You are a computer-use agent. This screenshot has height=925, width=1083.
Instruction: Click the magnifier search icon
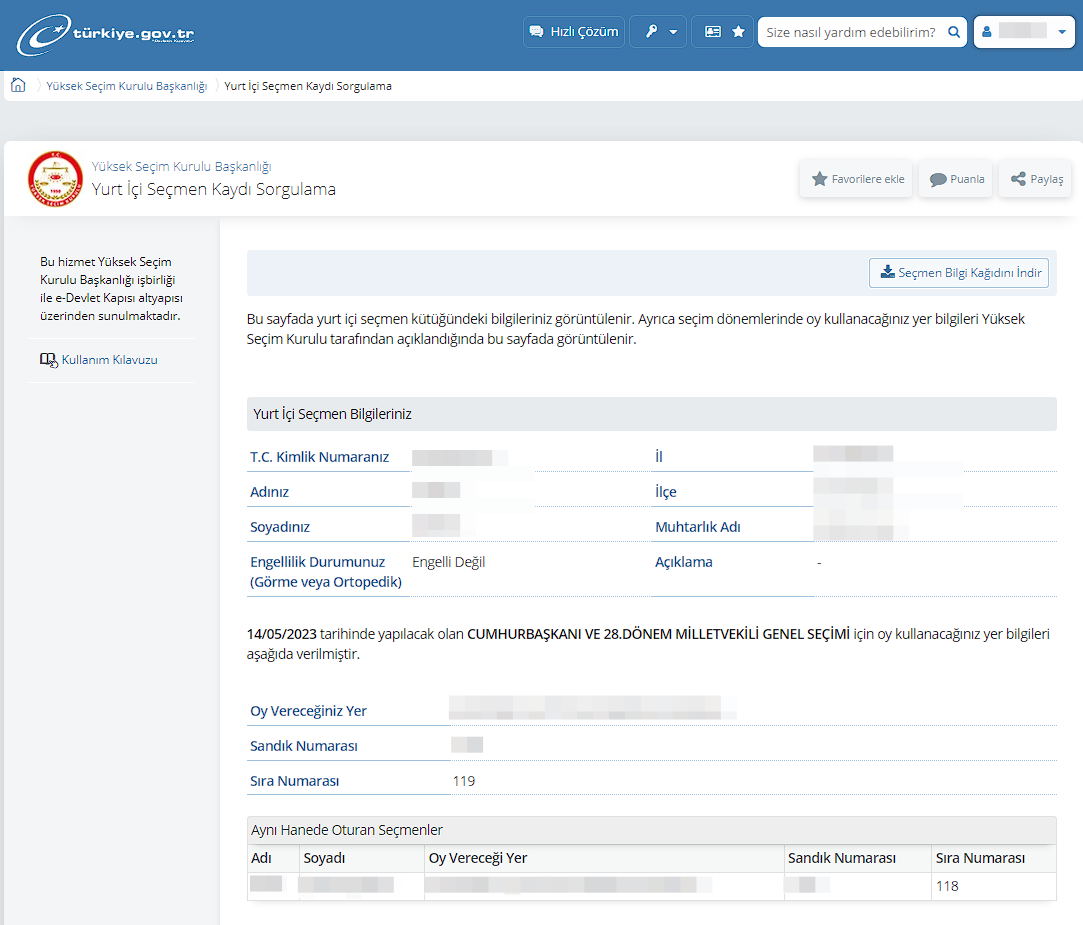click(955, 32)
